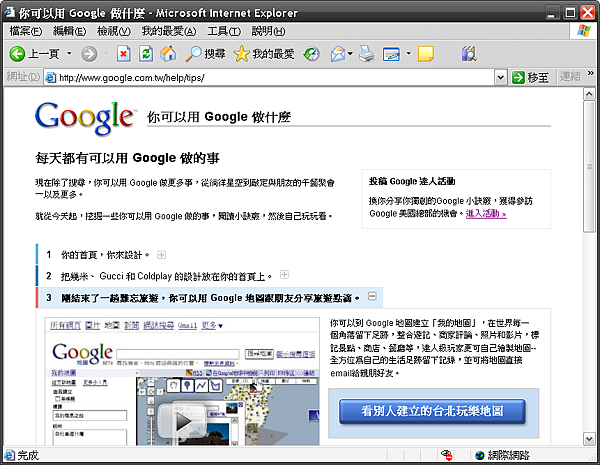Click the 連結 links toolbar label
The height and width of the screenshot is (465, 600).
click(x=570, y=77)
